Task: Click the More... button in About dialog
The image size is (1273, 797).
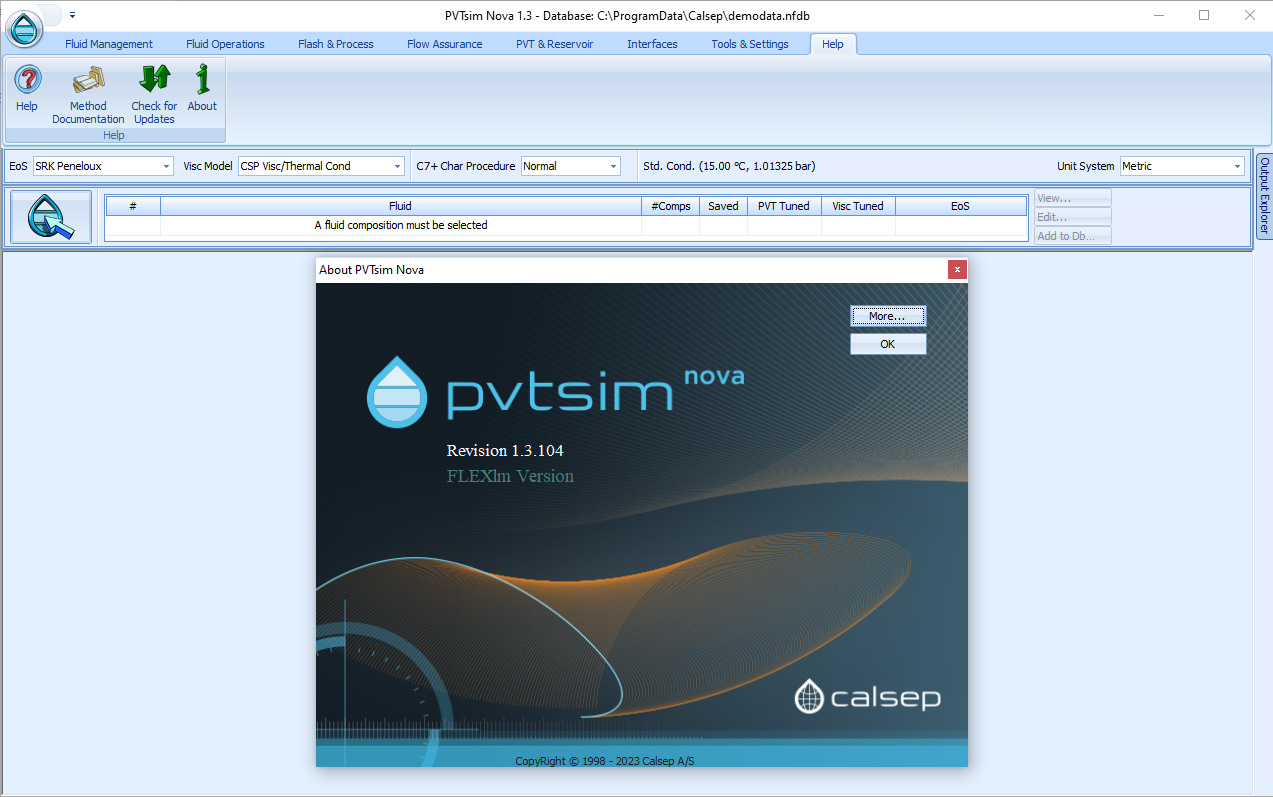Action: pyautogui.click(x=888, y=316)
